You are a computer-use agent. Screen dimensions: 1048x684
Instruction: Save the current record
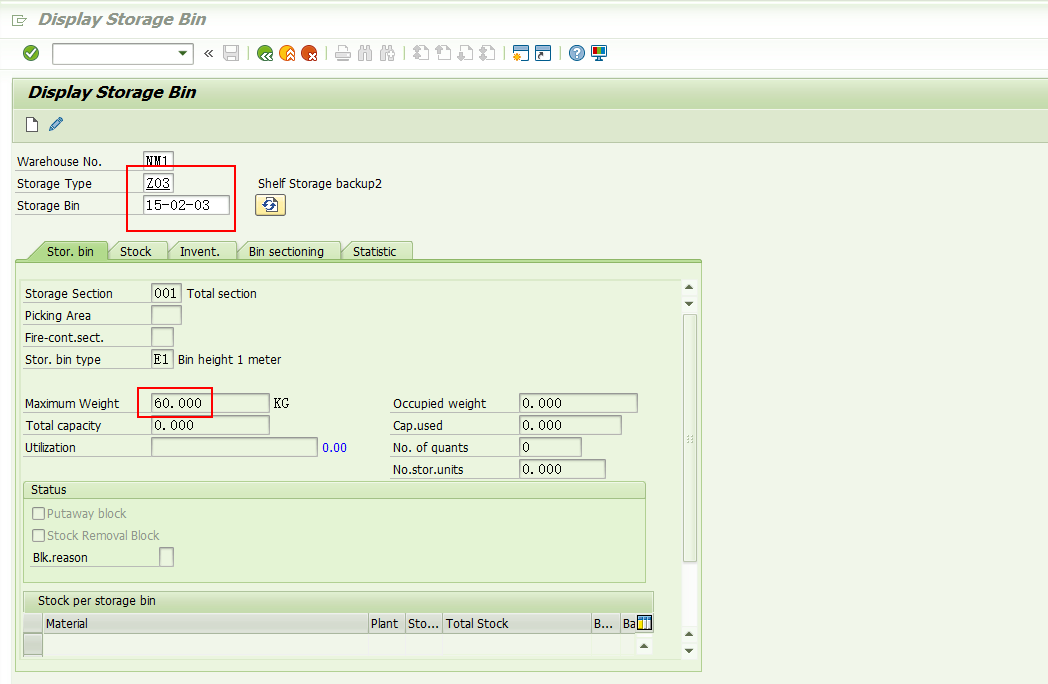click(x=231, y=53)
